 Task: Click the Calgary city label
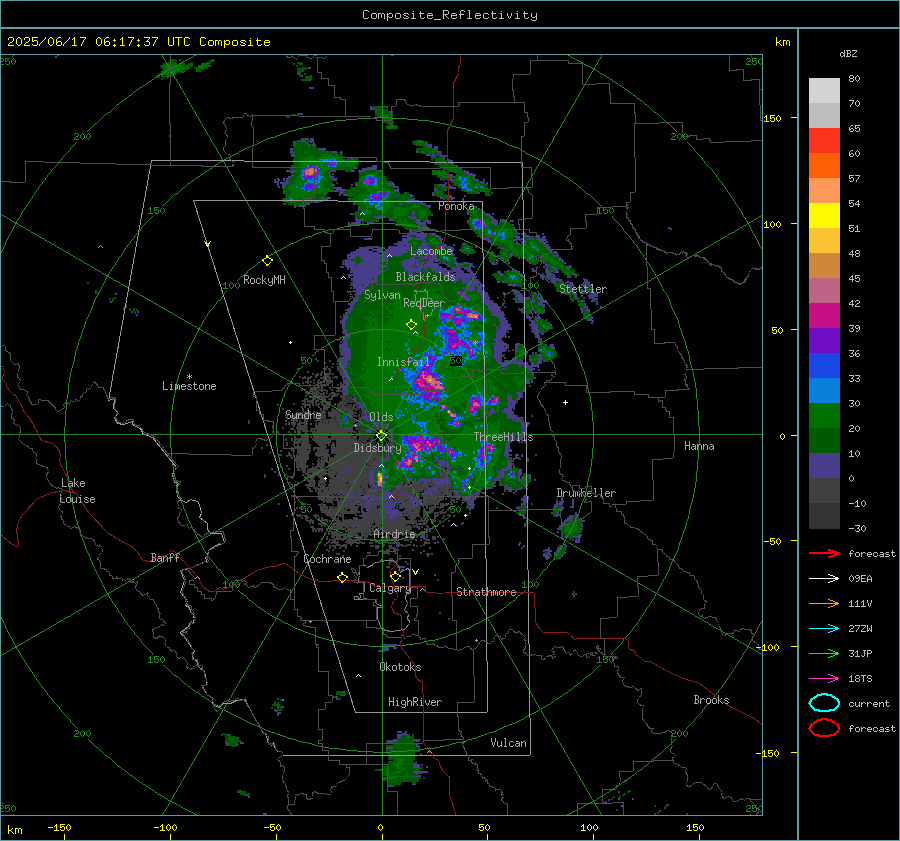point(390,588)
